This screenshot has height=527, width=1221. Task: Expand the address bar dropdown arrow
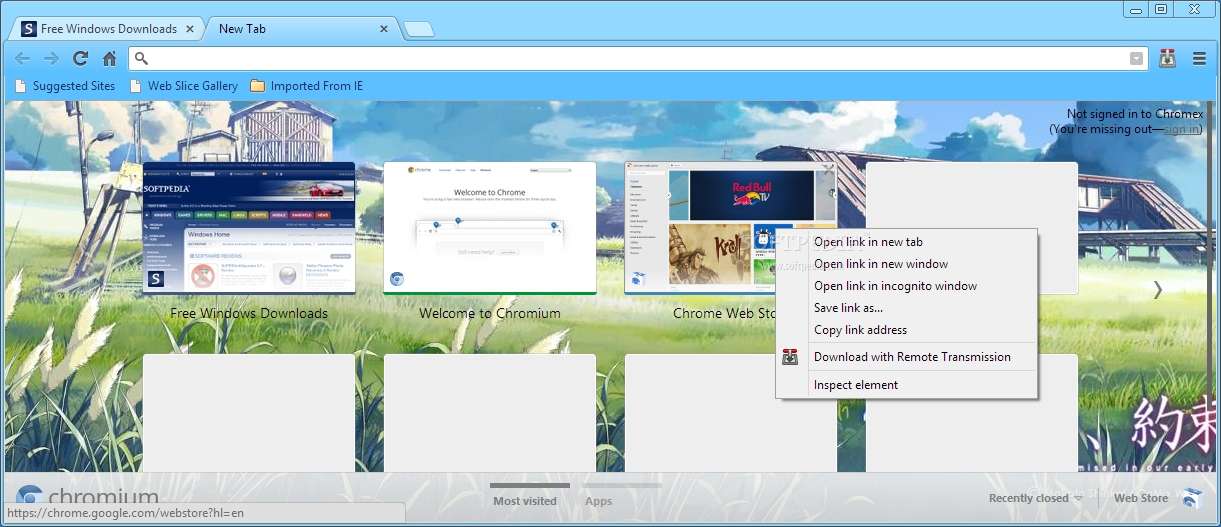(1136, 58)
